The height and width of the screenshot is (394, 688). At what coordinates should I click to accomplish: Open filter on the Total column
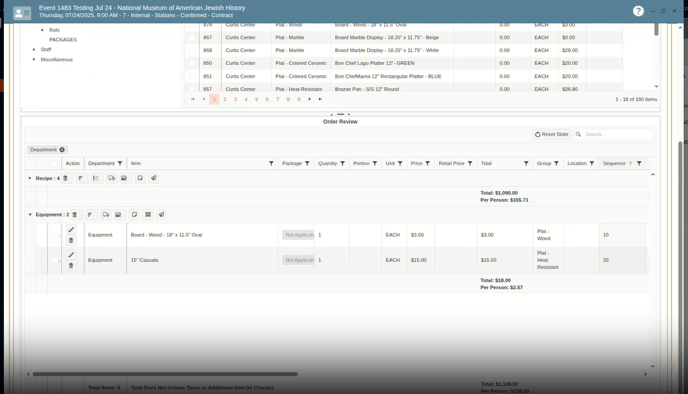(x=526, y=163)
